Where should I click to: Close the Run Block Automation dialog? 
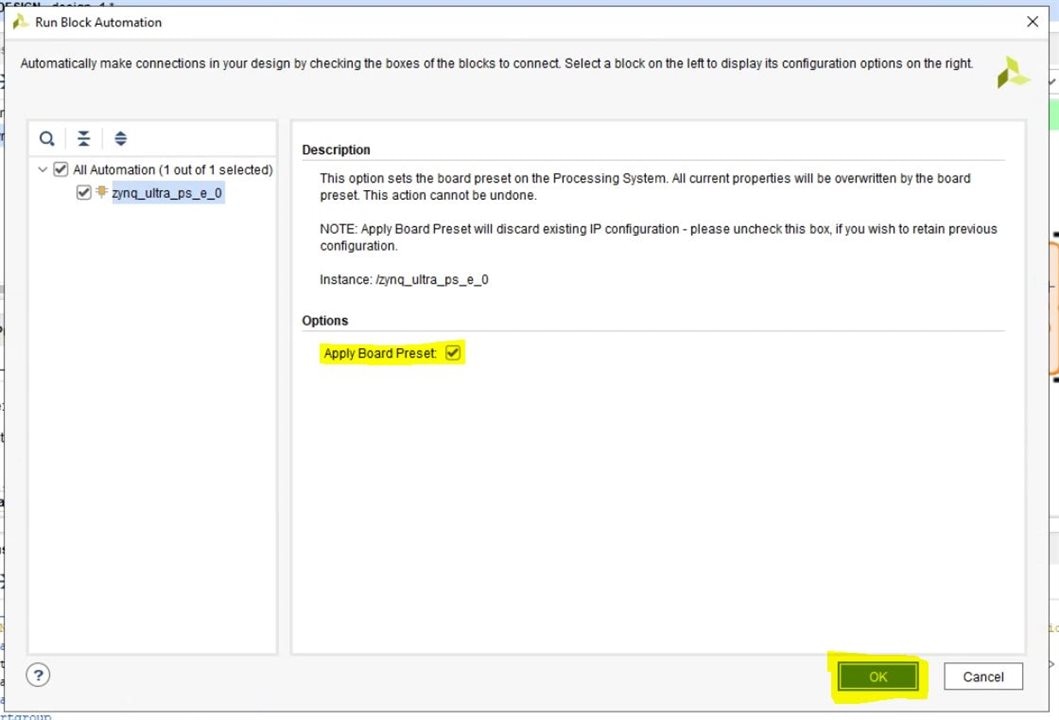coord(1032,22)
